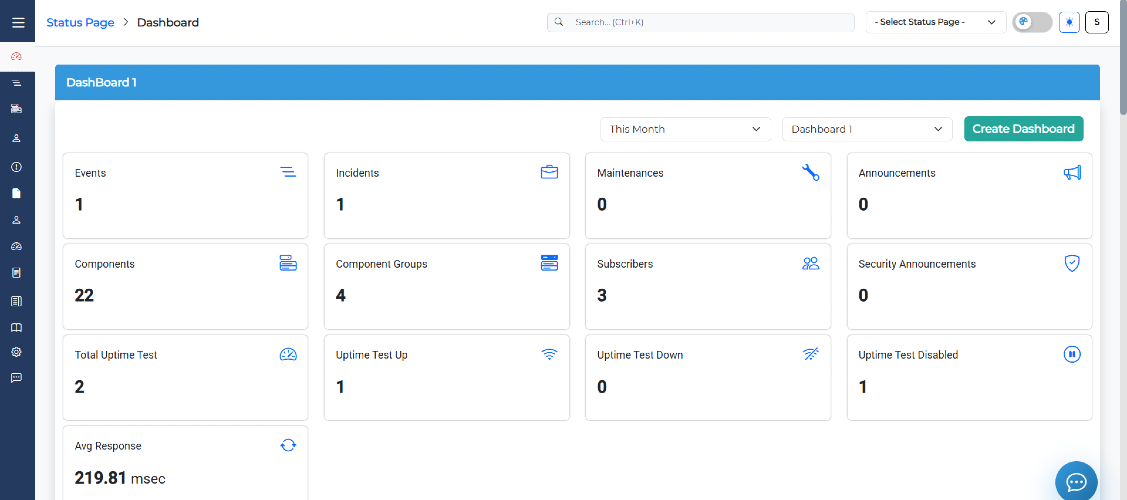Open the alert exclamation sidebar icon
This screenshot has height=500, width=1127.
point(17,167)
